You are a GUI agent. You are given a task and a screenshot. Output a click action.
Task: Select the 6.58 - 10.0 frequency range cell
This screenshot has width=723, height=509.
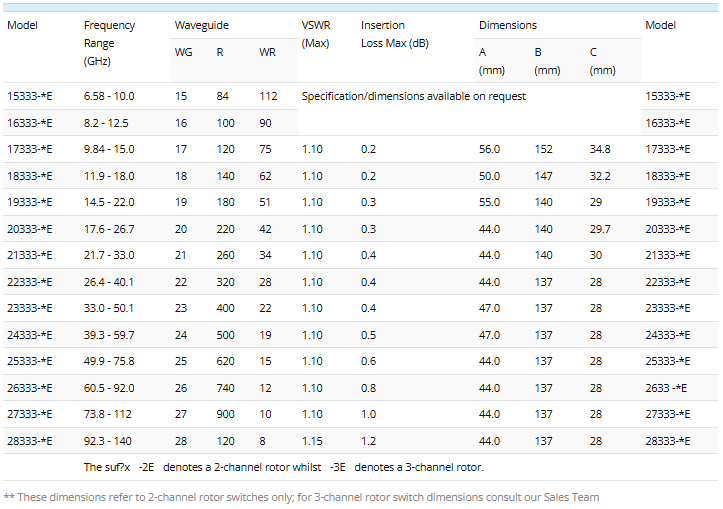click(109, 96)
